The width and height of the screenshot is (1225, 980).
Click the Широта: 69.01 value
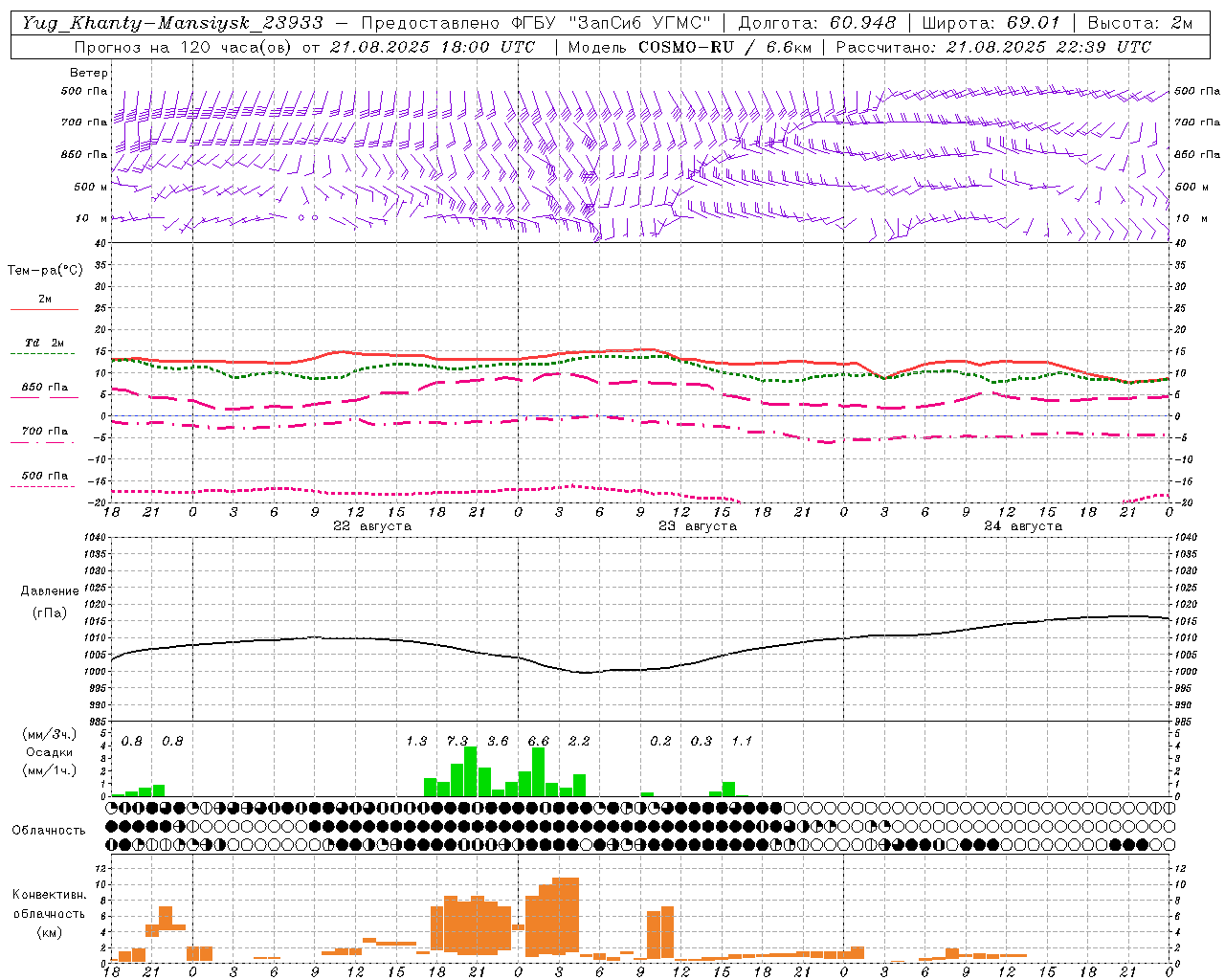click(991, 23)
